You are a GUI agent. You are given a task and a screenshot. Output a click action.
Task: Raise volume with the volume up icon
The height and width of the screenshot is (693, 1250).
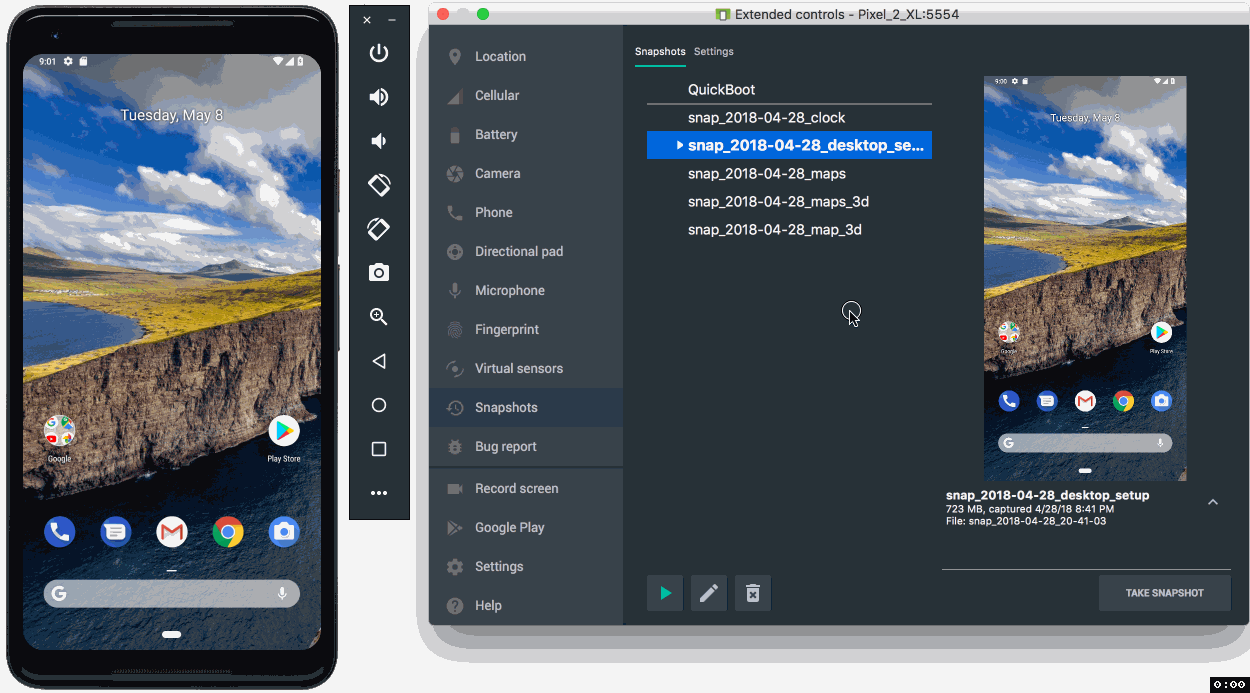(x=379, y=97)
